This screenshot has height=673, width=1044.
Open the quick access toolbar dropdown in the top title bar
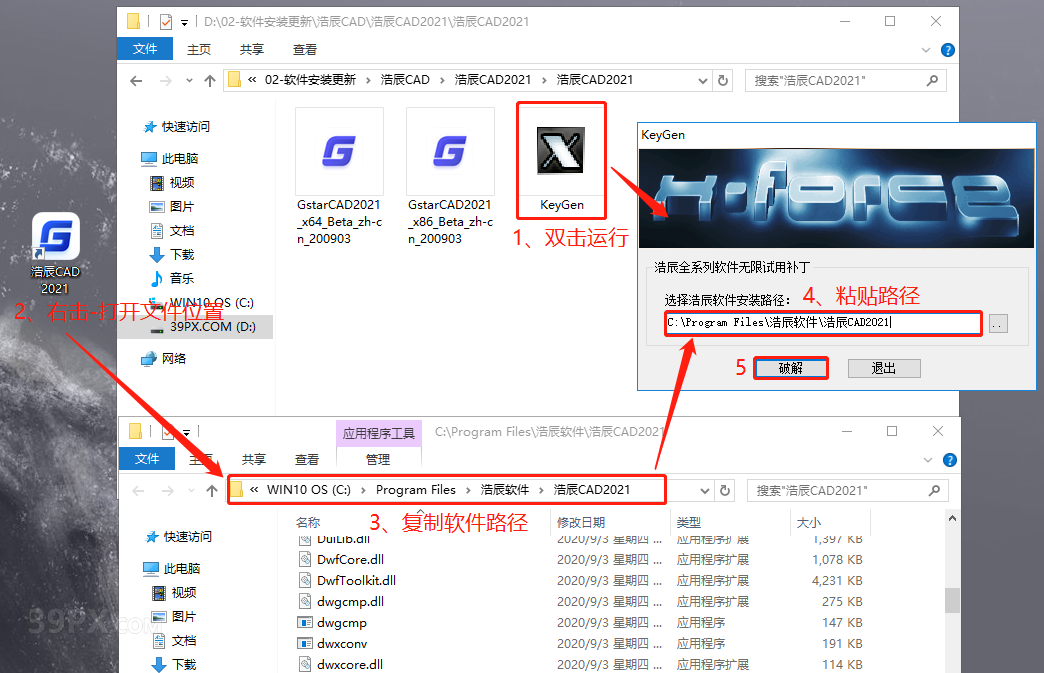pos(184,23)
